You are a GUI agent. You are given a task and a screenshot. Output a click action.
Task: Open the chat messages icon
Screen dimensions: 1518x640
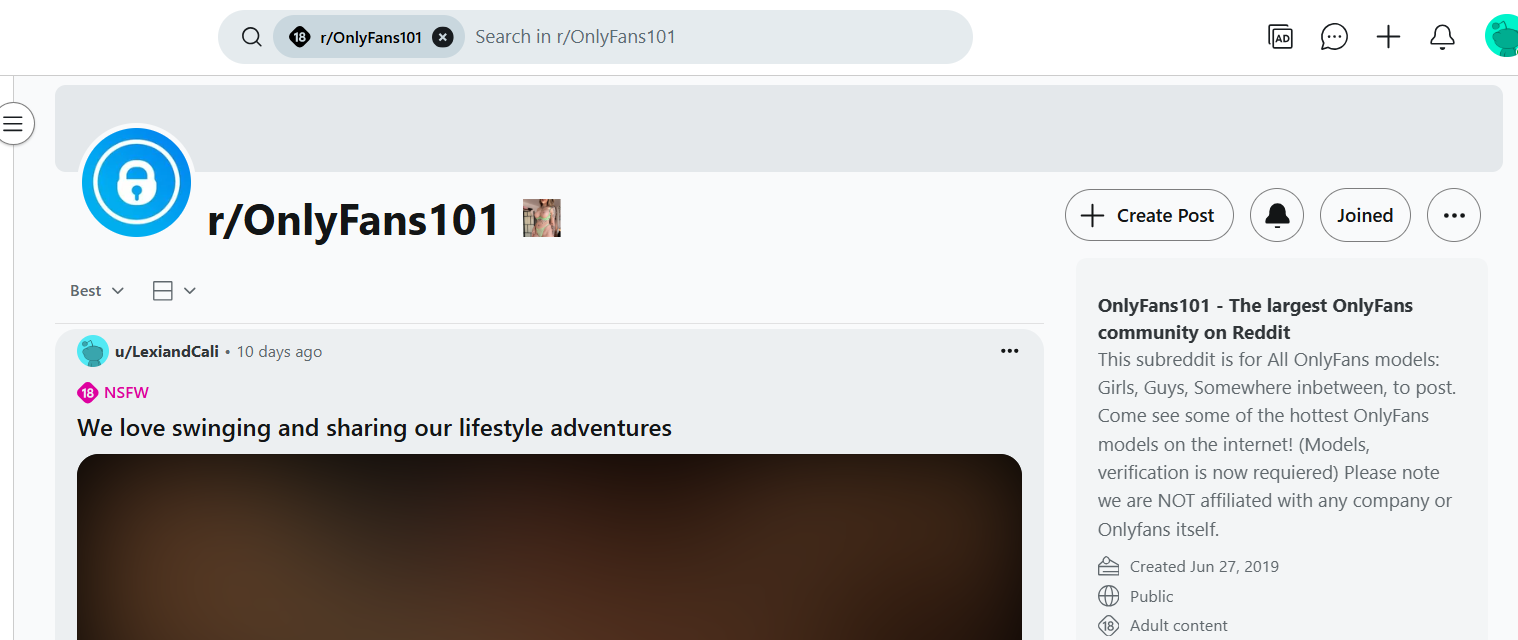pos(1334,37)
